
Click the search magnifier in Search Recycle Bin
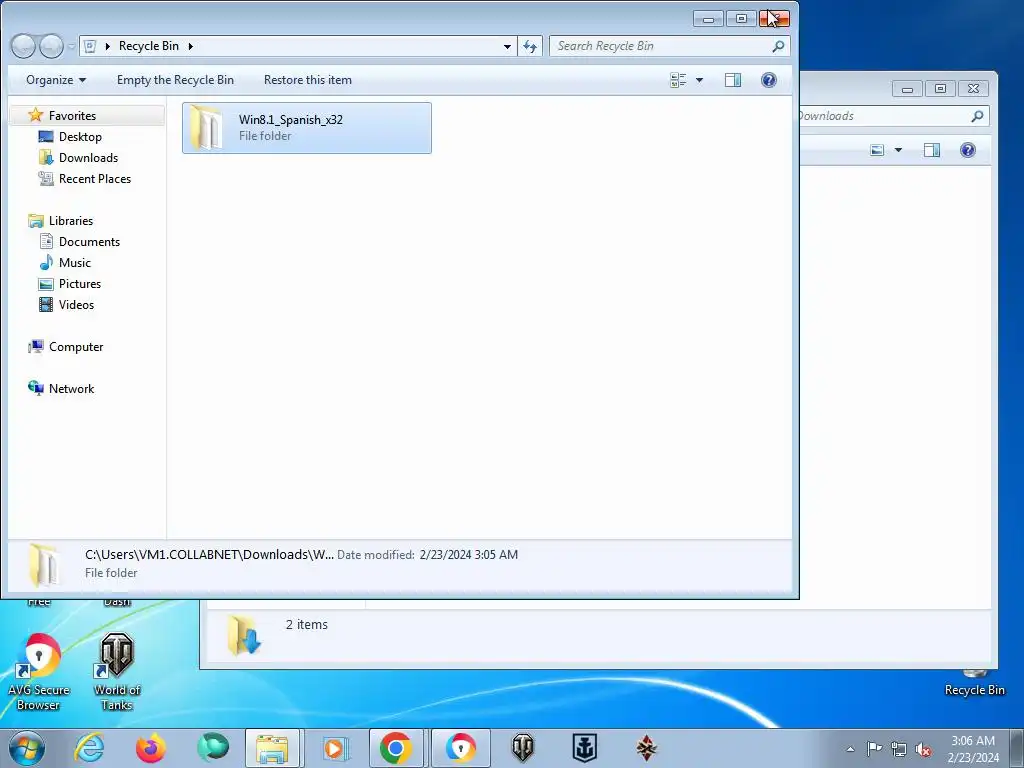pyautogui.click(x=778, y=46)
